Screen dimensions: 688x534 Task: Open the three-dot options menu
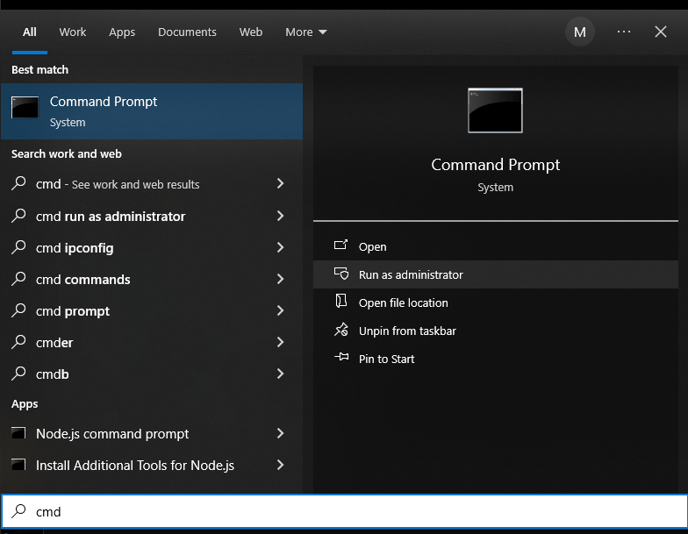[624, 32]
